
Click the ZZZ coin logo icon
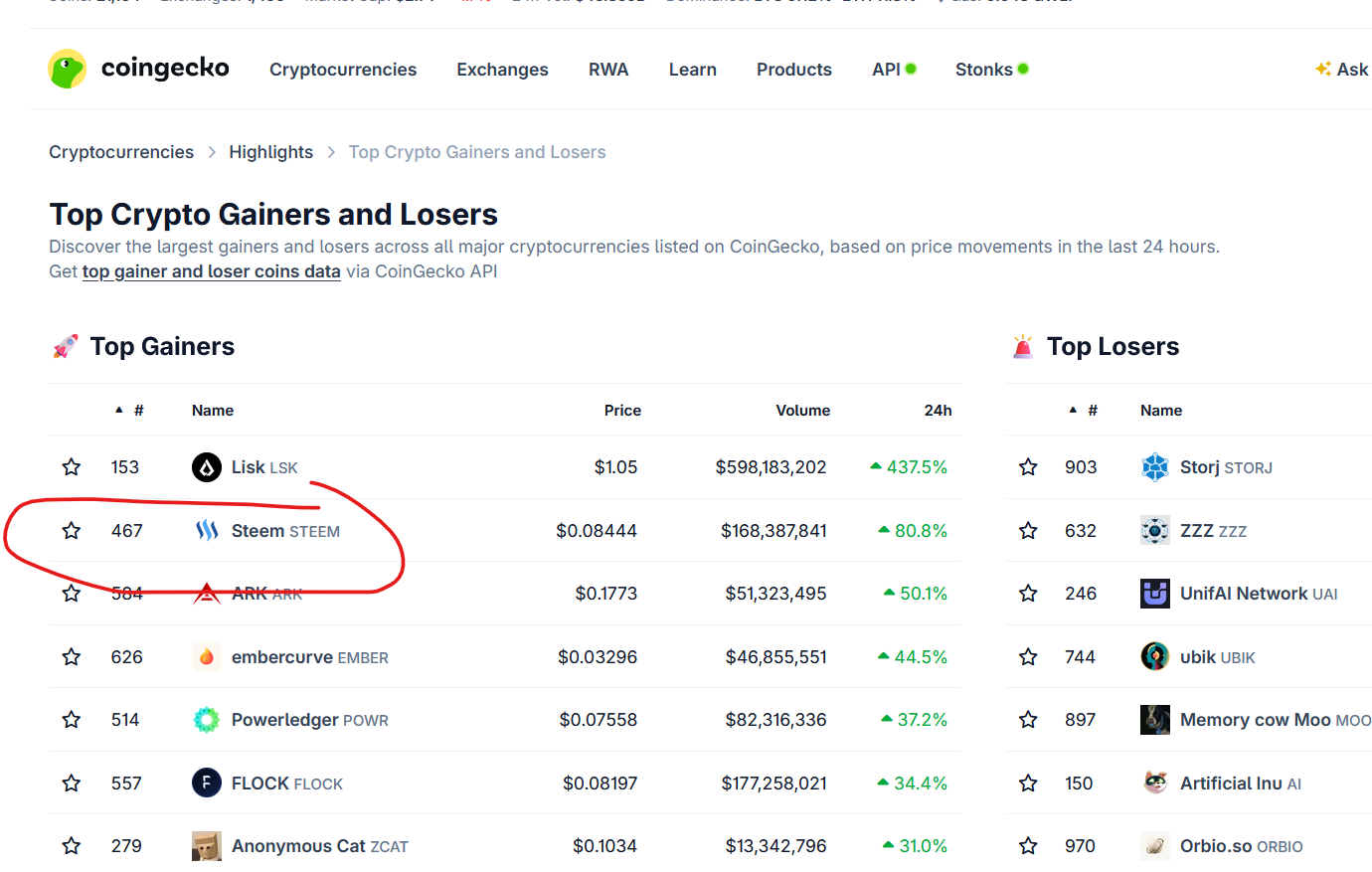(x=1155, y=531)
